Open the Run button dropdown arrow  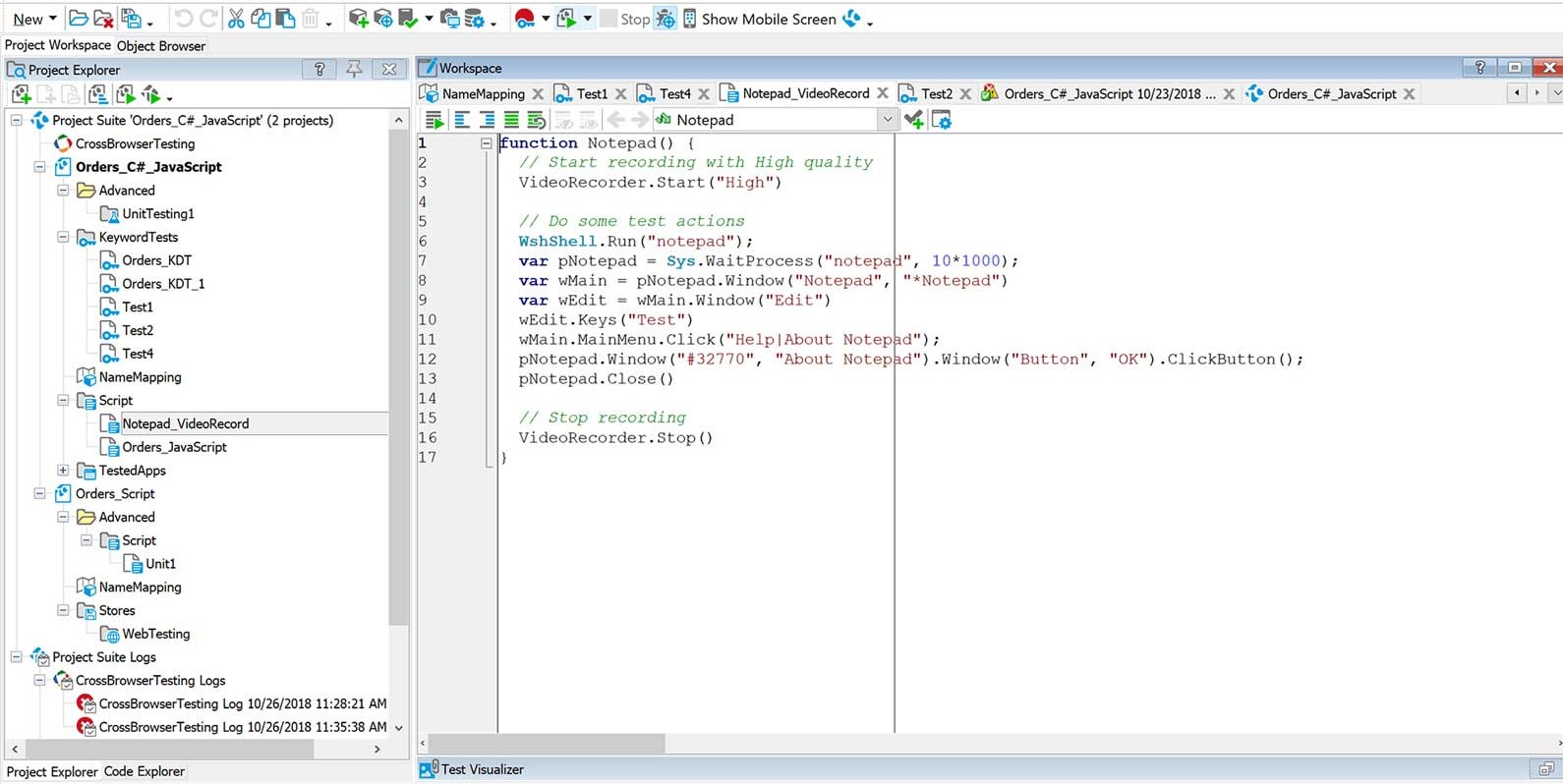click(x=588, y=19)
